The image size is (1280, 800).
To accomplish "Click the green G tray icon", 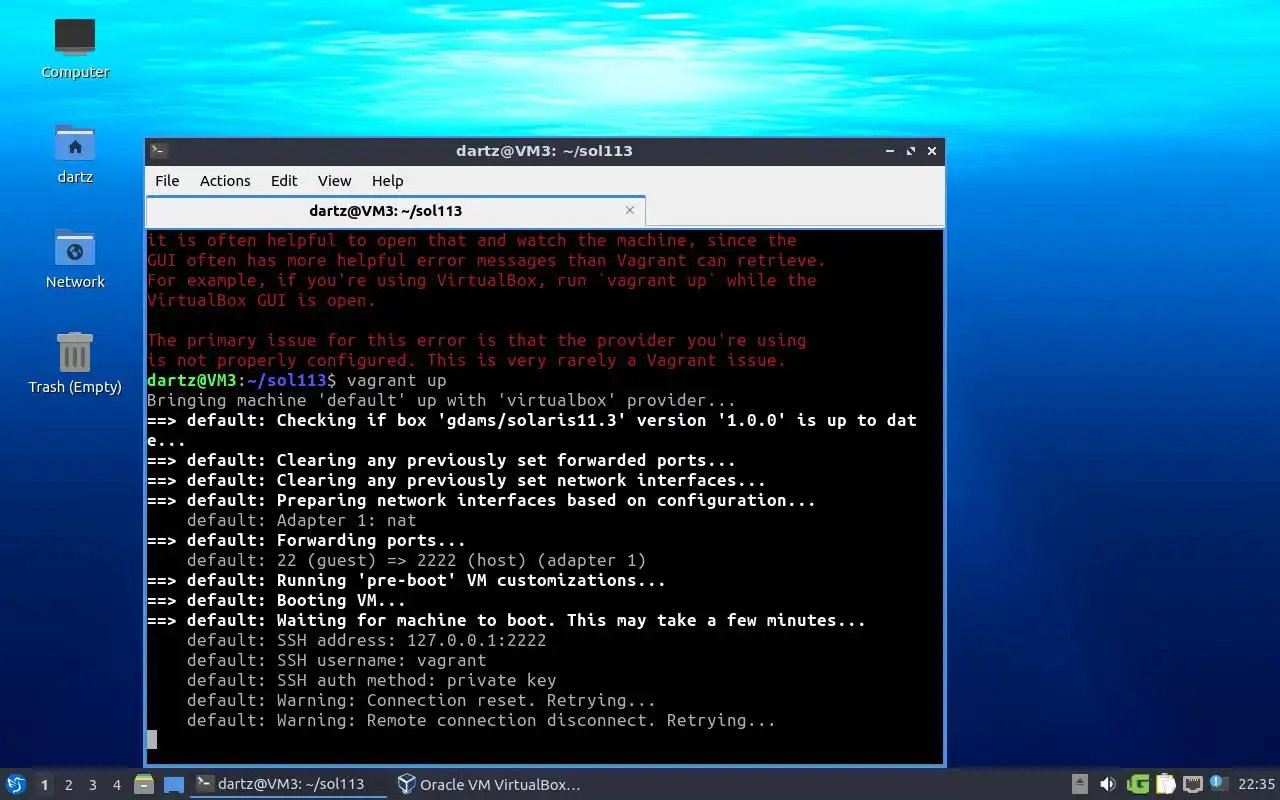I will click(x=1138, y=784).
